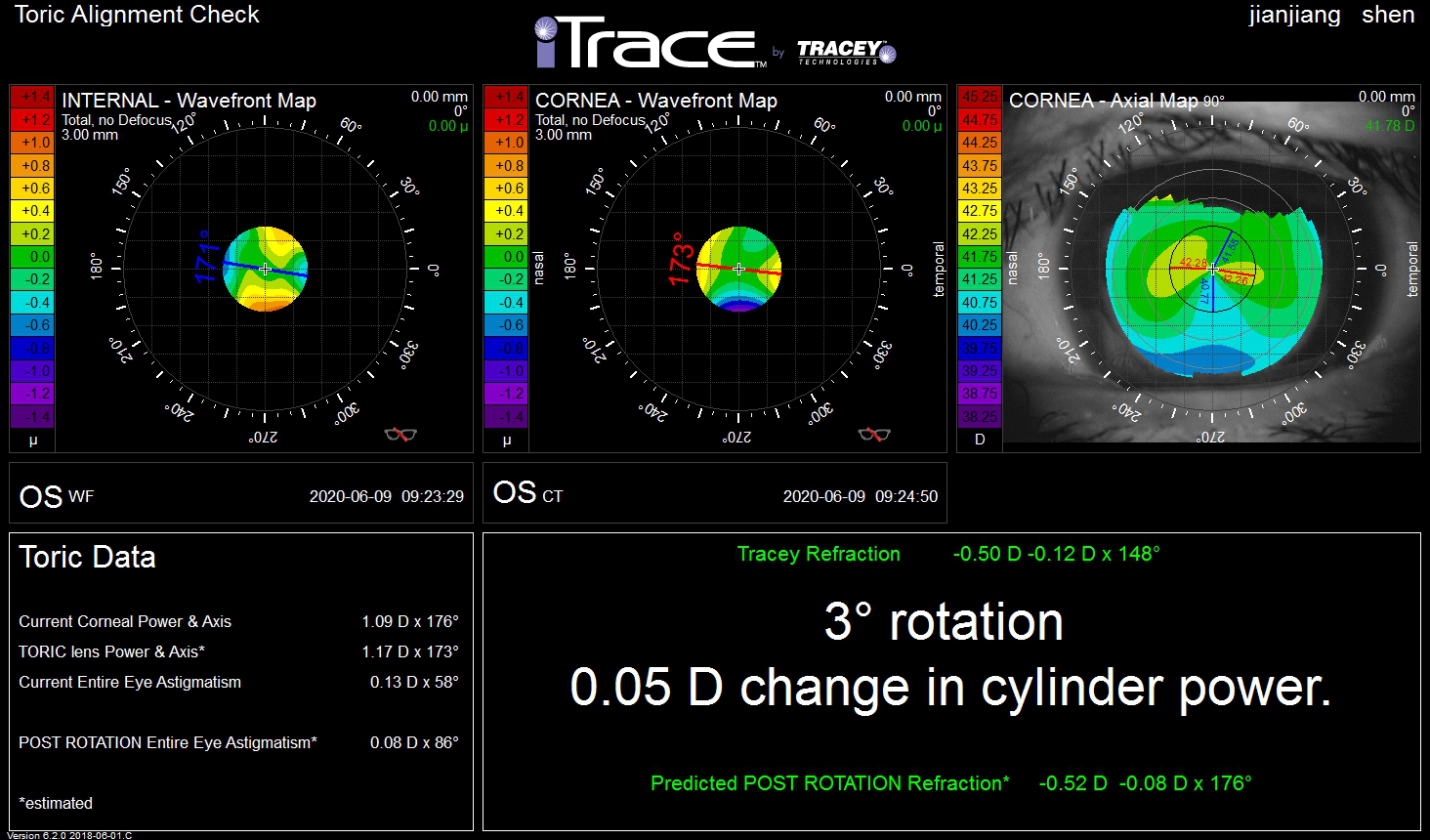Click the 'Toric Data' heading
This screenshot has width=1430, height=840.
point(87,558)
